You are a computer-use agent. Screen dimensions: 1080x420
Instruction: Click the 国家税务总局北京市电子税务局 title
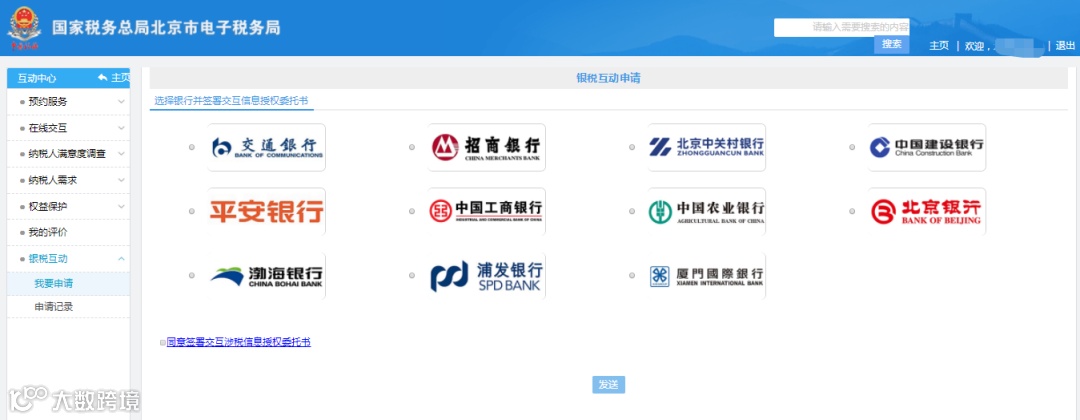tap(166, 28)
